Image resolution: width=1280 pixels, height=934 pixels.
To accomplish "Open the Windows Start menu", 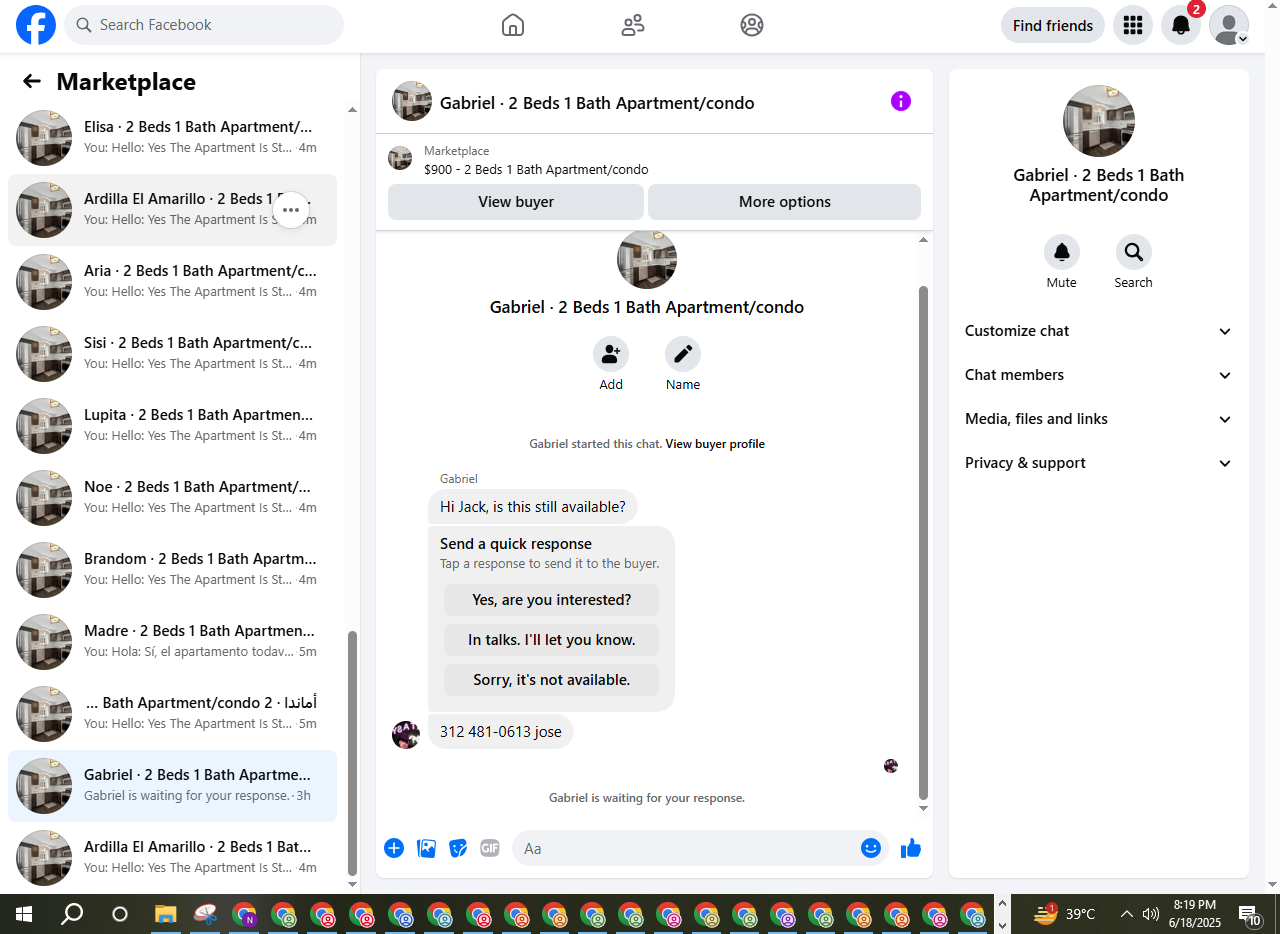I will tap(24, 914).
